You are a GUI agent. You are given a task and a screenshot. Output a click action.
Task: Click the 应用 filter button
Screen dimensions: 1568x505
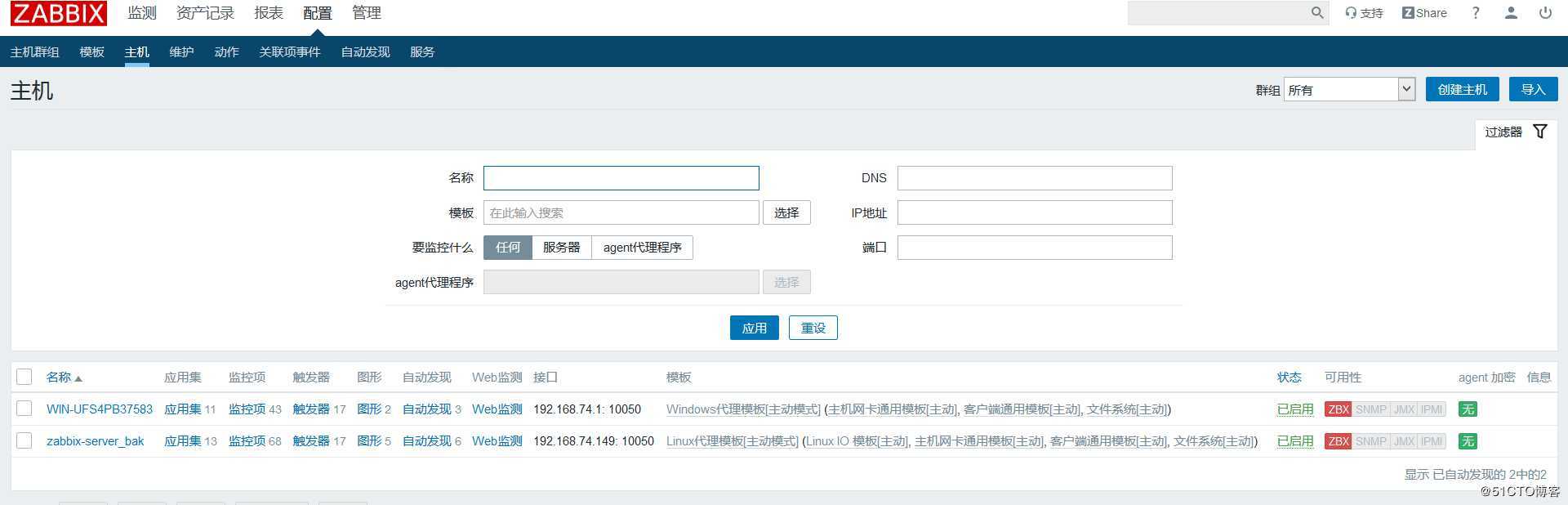pyautogui.click(x=755, y=328)
